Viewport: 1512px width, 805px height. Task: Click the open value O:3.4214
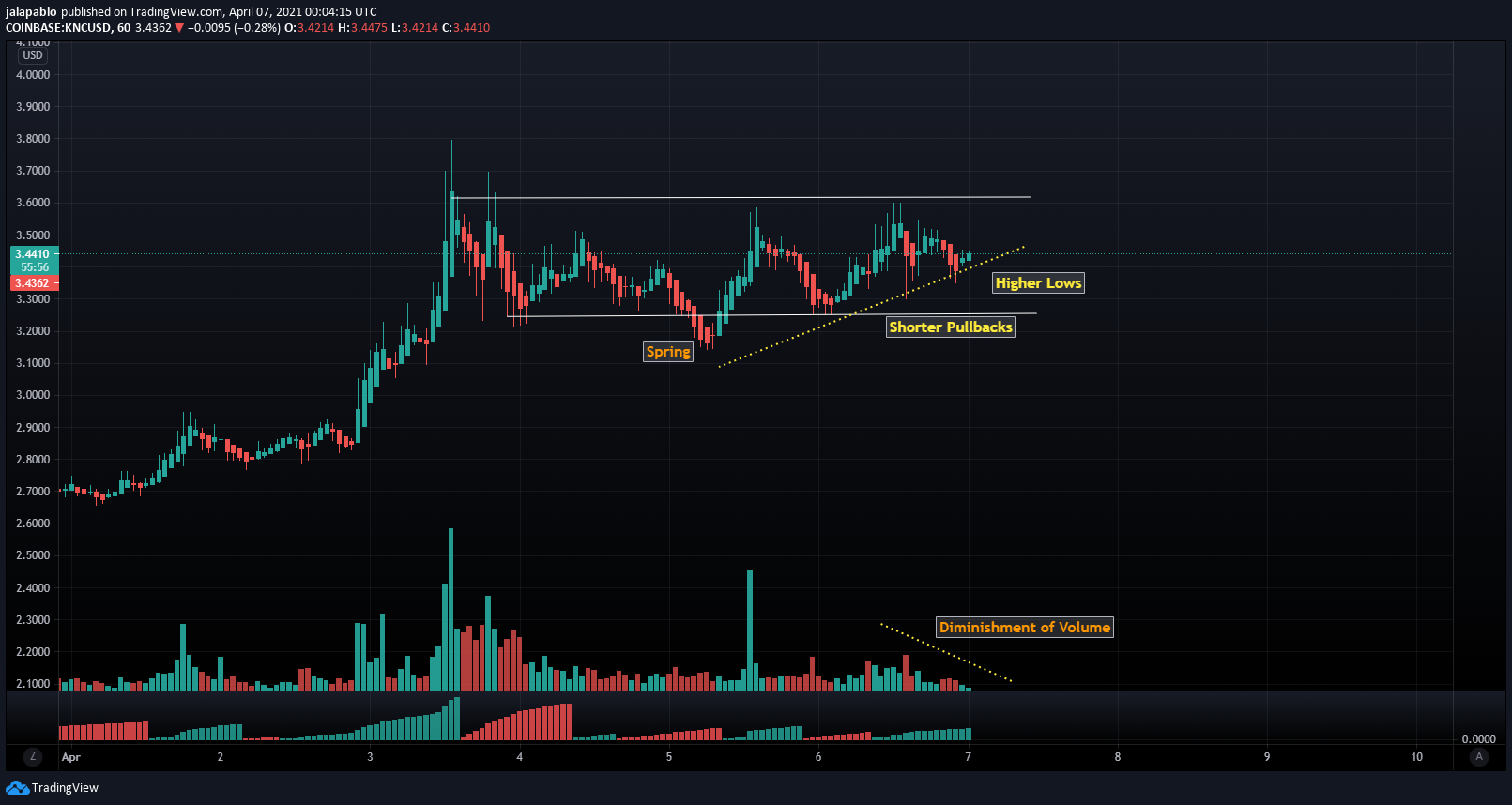click(310, 28)
